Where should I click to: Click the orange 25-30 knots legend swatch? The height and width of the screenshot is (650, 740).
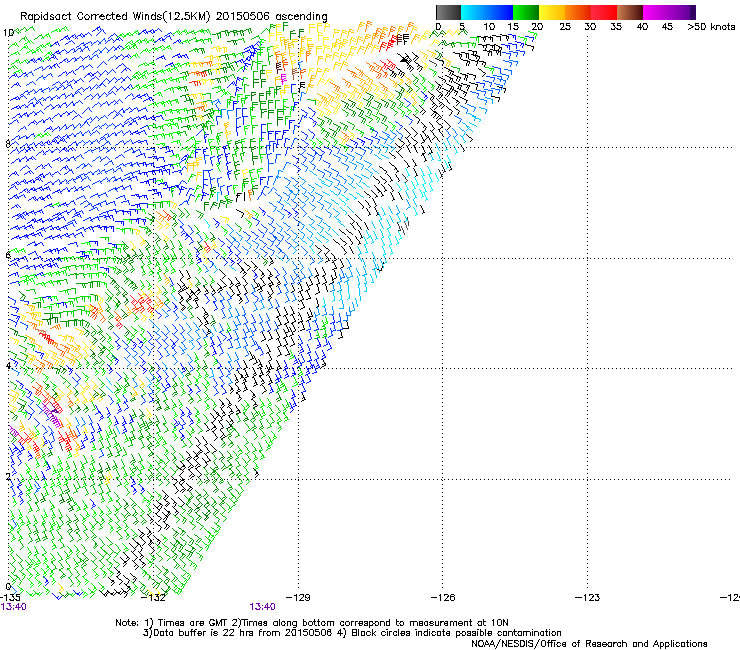click(x=578, y=12)
